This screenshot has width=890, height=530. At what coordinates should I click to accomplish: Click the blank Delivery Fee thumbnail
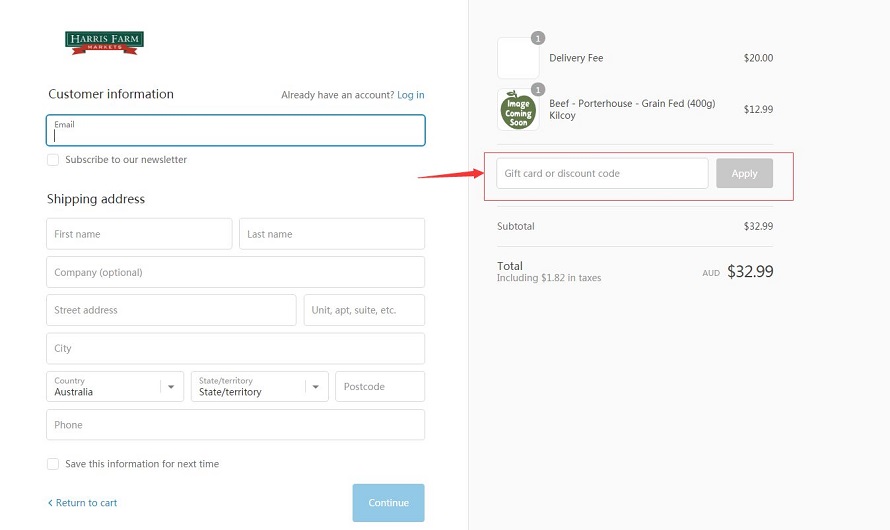coord(518,58)
